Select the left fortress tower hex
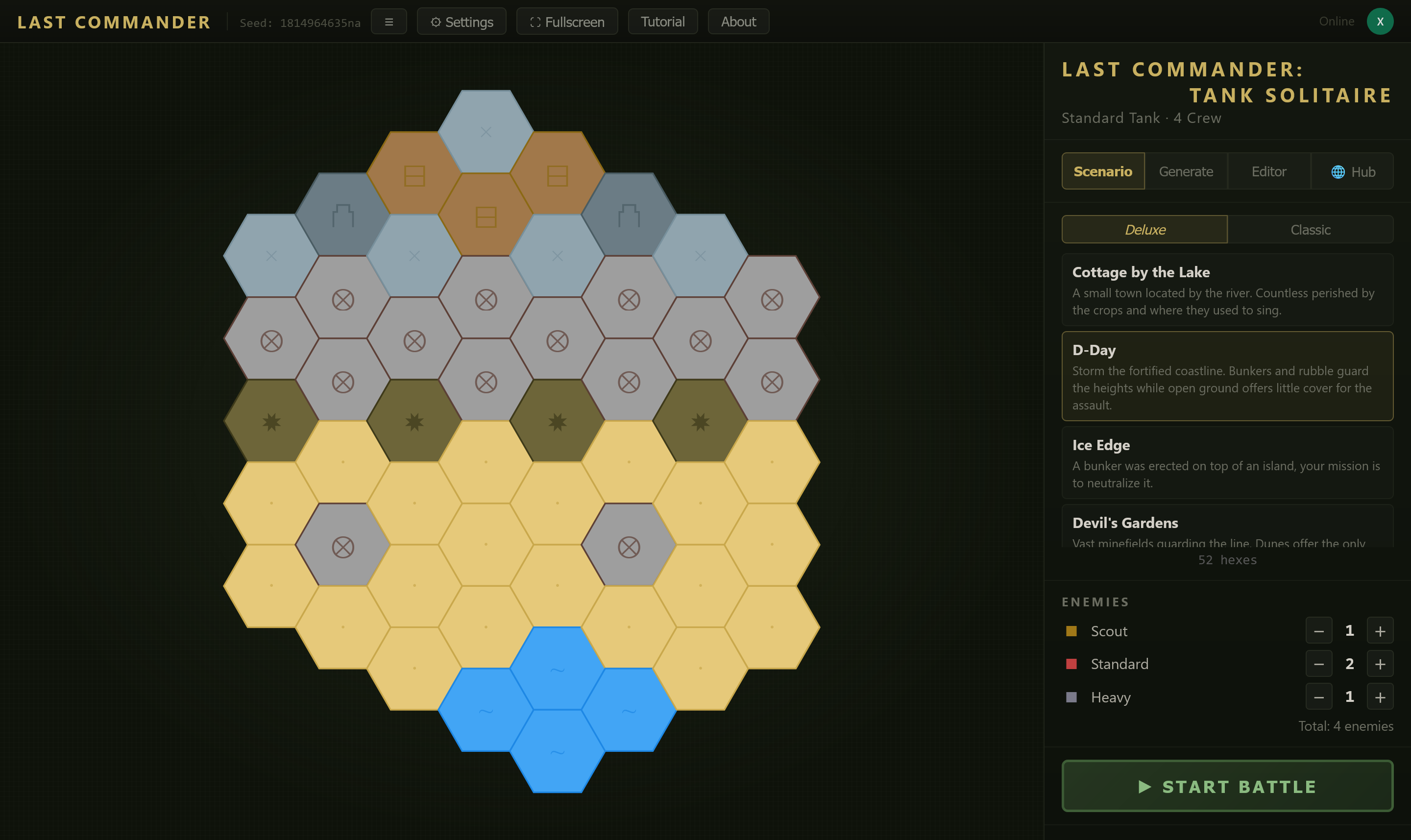The height and width of the screenshot is (840, 1411). (x=342, y=215)
